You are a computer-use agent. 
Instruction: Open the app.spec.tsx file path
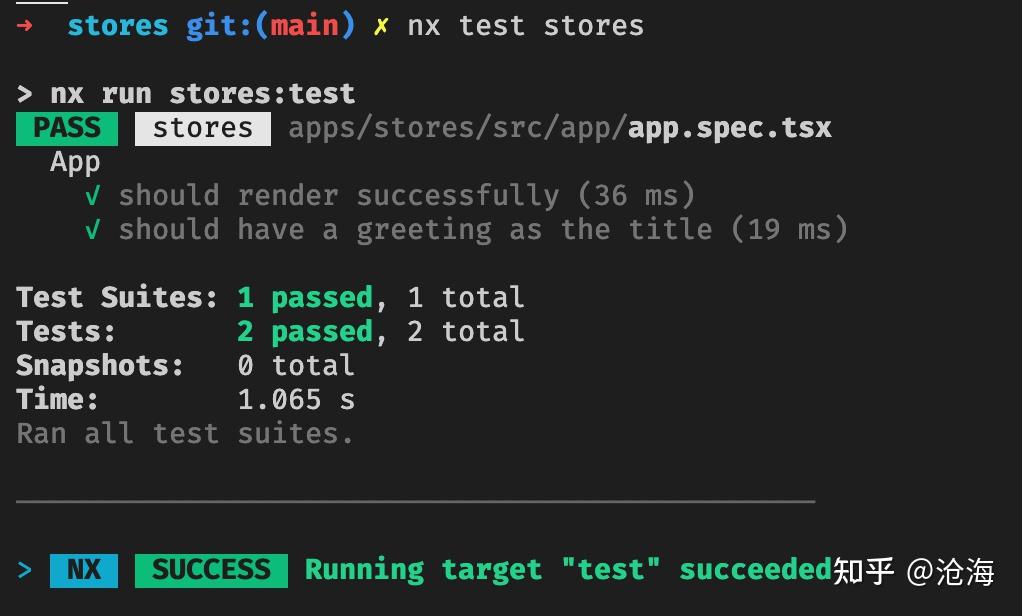click(x=560, y=128)
